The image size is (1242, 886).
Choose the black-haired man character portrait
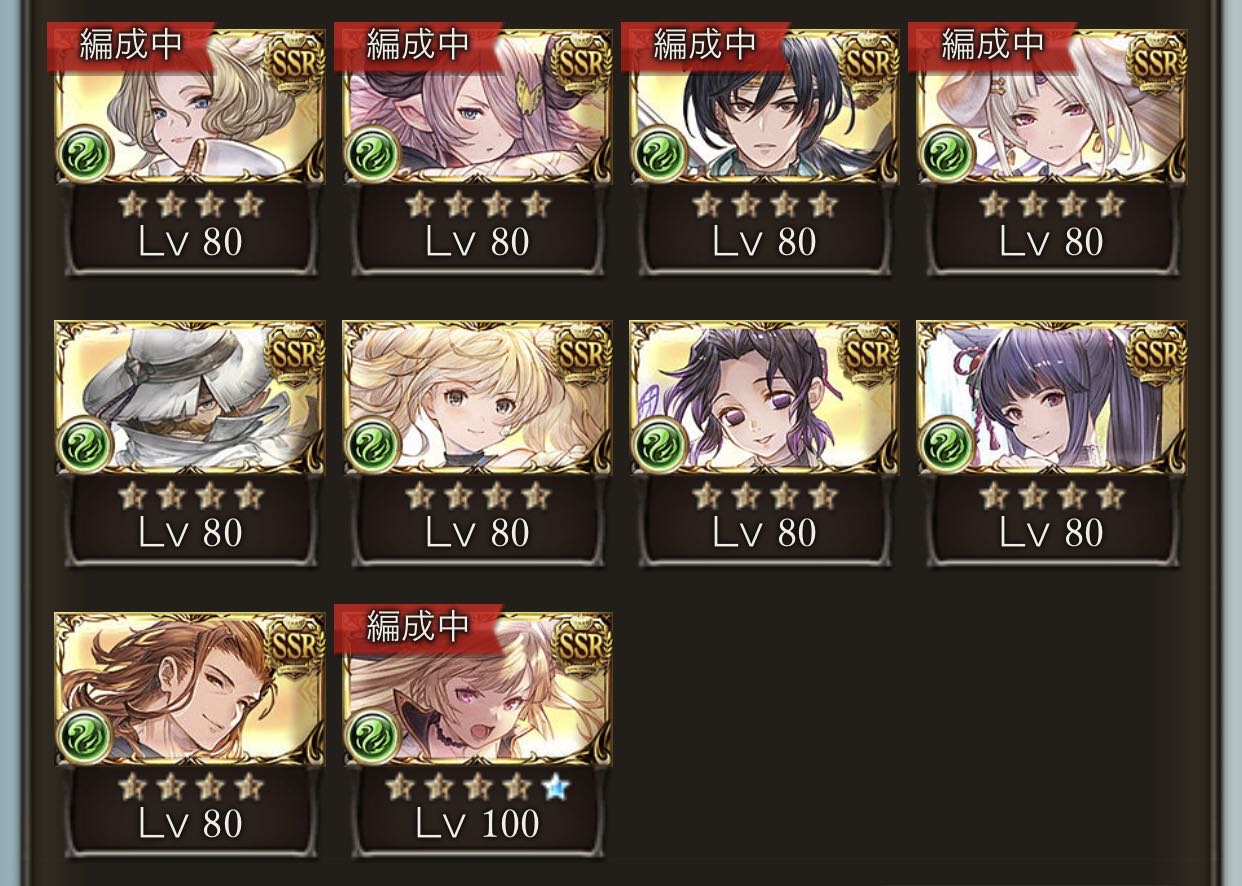(764, 106)
